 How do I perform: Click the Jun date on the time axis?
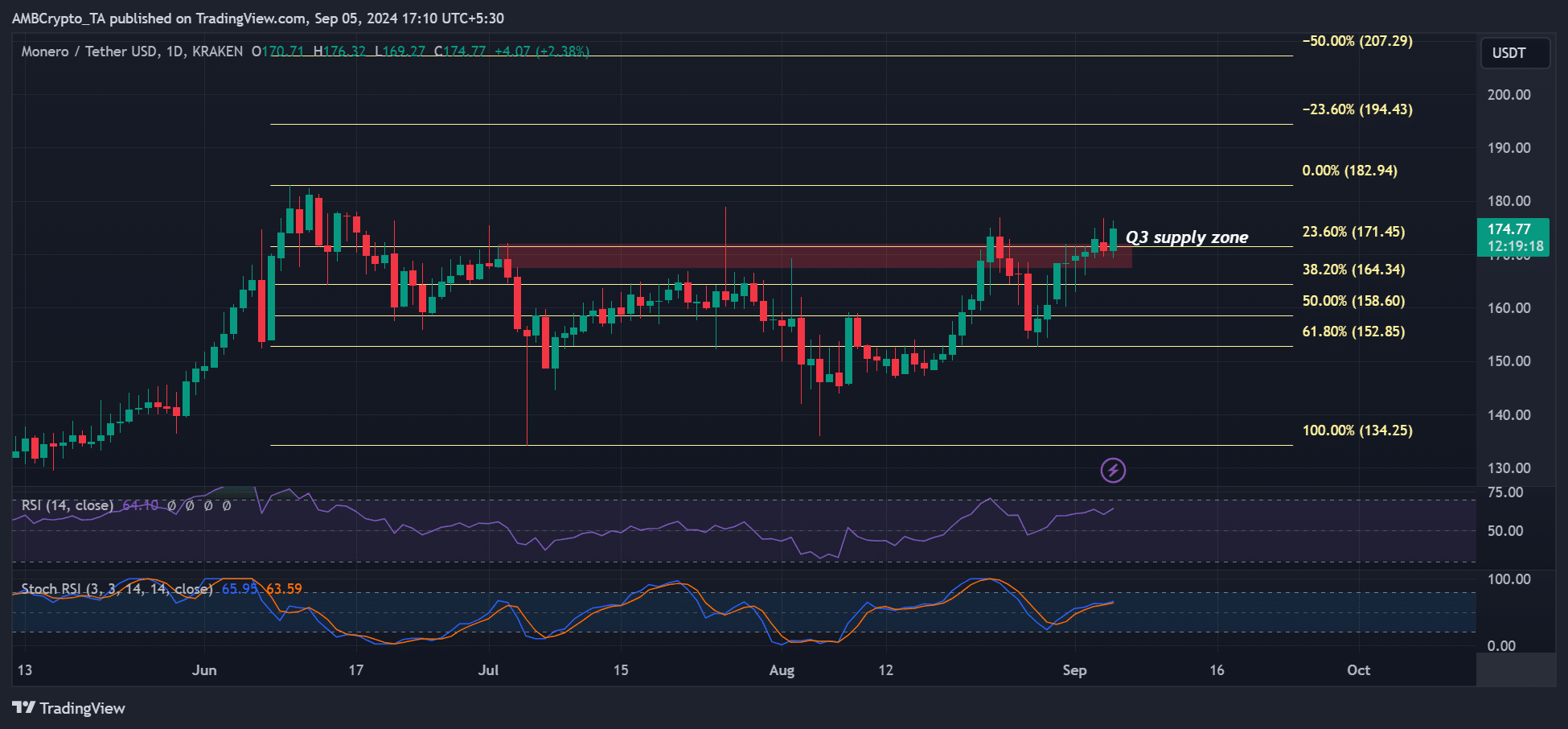pyautogui.click(x=204, y=670)
